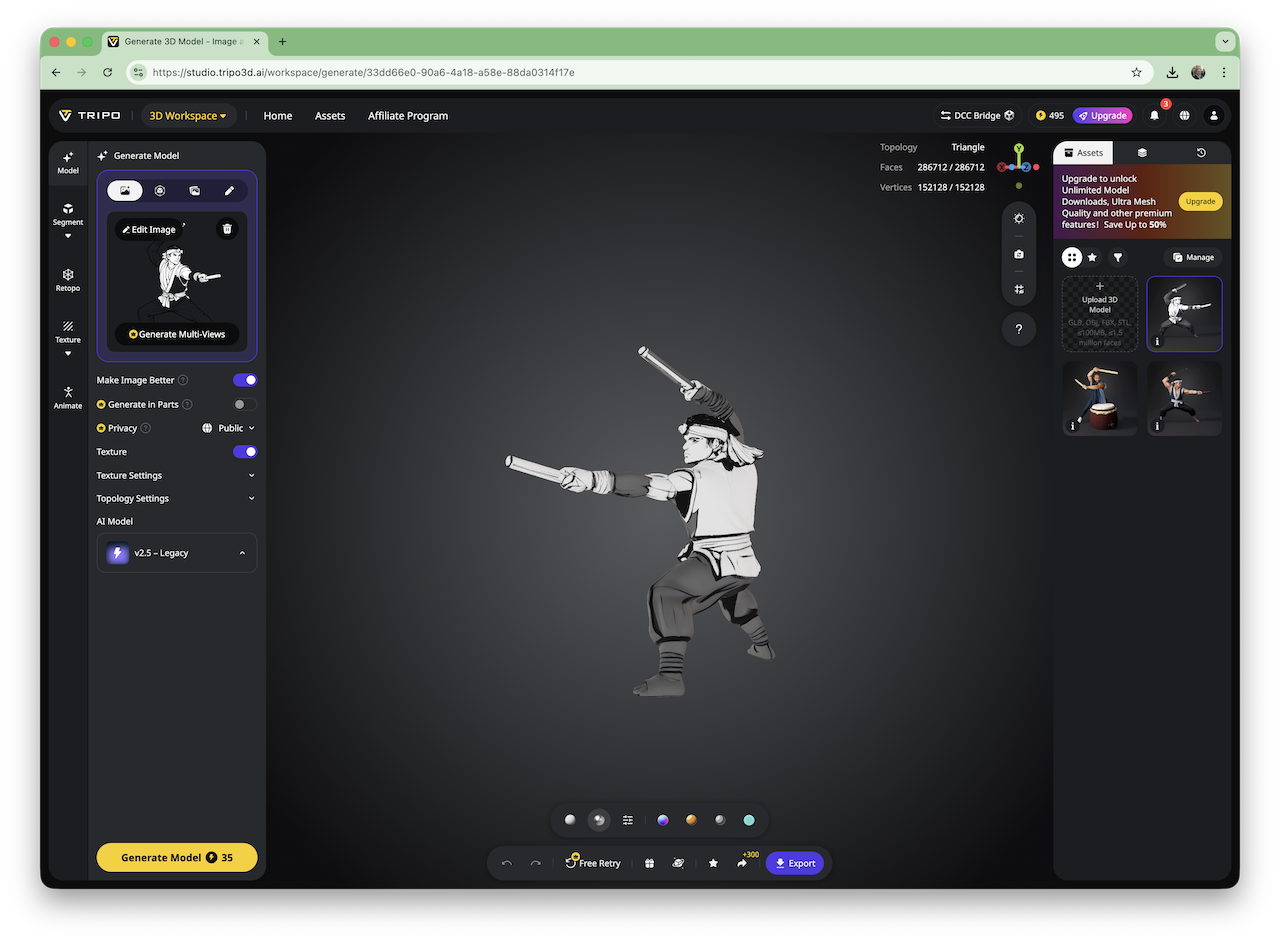The width and height of the screenshot is (1280, 942).
Task: Select the orange material color swatch
Action: click(691, 820)
